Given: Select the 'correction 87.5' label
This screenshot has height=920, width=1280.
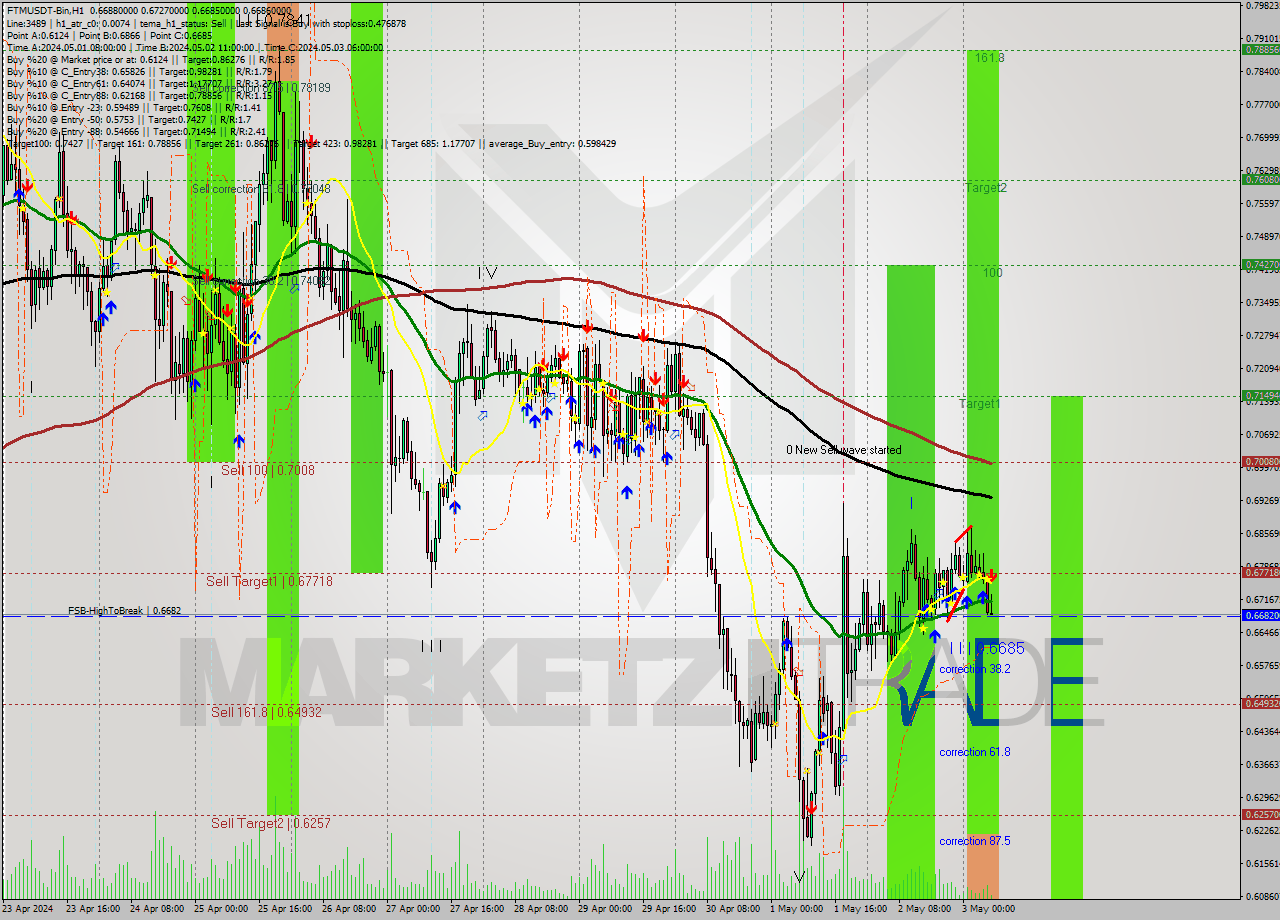Looking at the screenshot, I should pos(975,841).
